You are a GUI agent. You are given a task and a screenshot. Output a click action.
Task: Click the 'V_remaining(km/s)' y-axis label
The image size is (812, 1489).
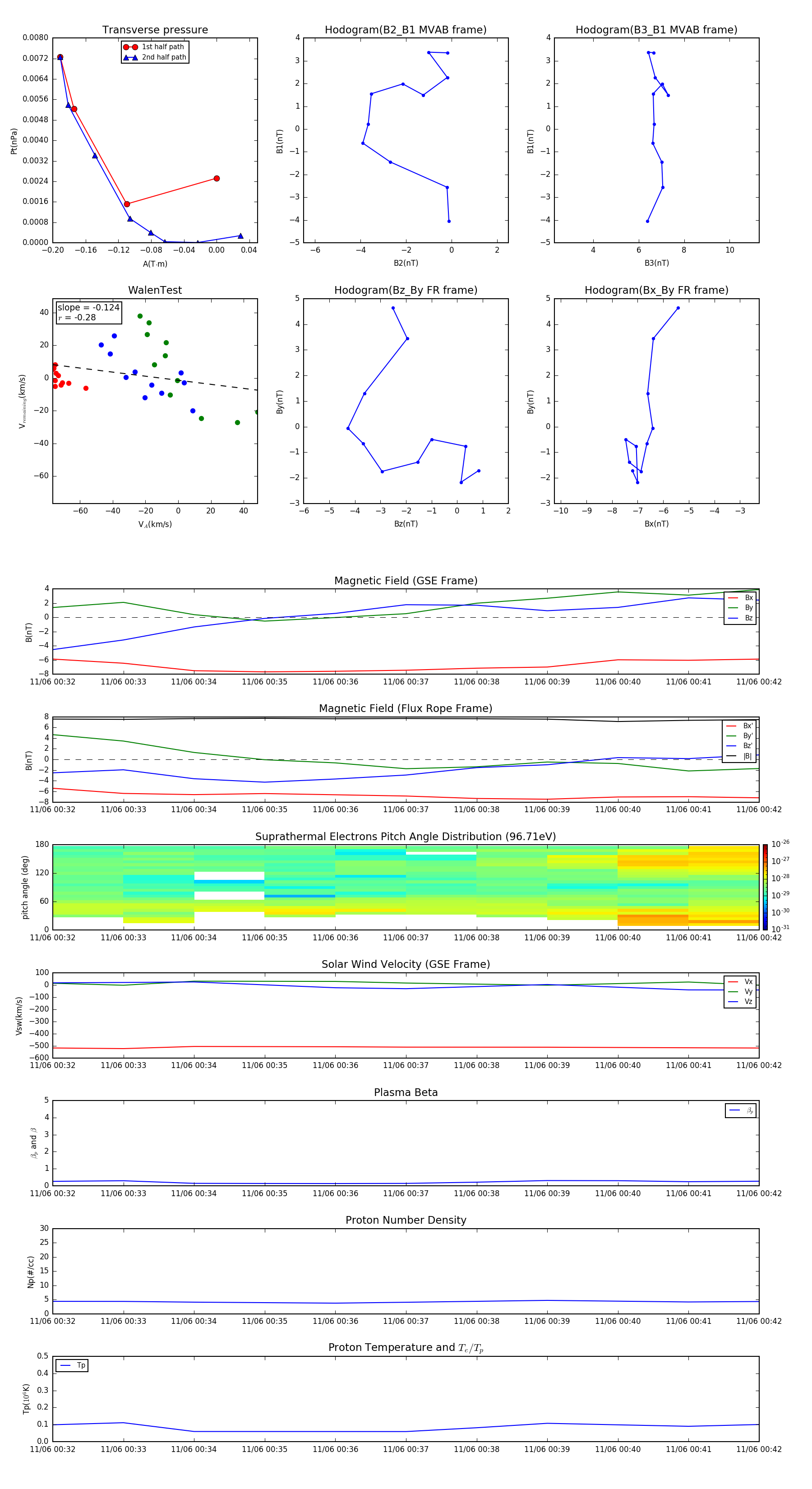click(22, 401)
